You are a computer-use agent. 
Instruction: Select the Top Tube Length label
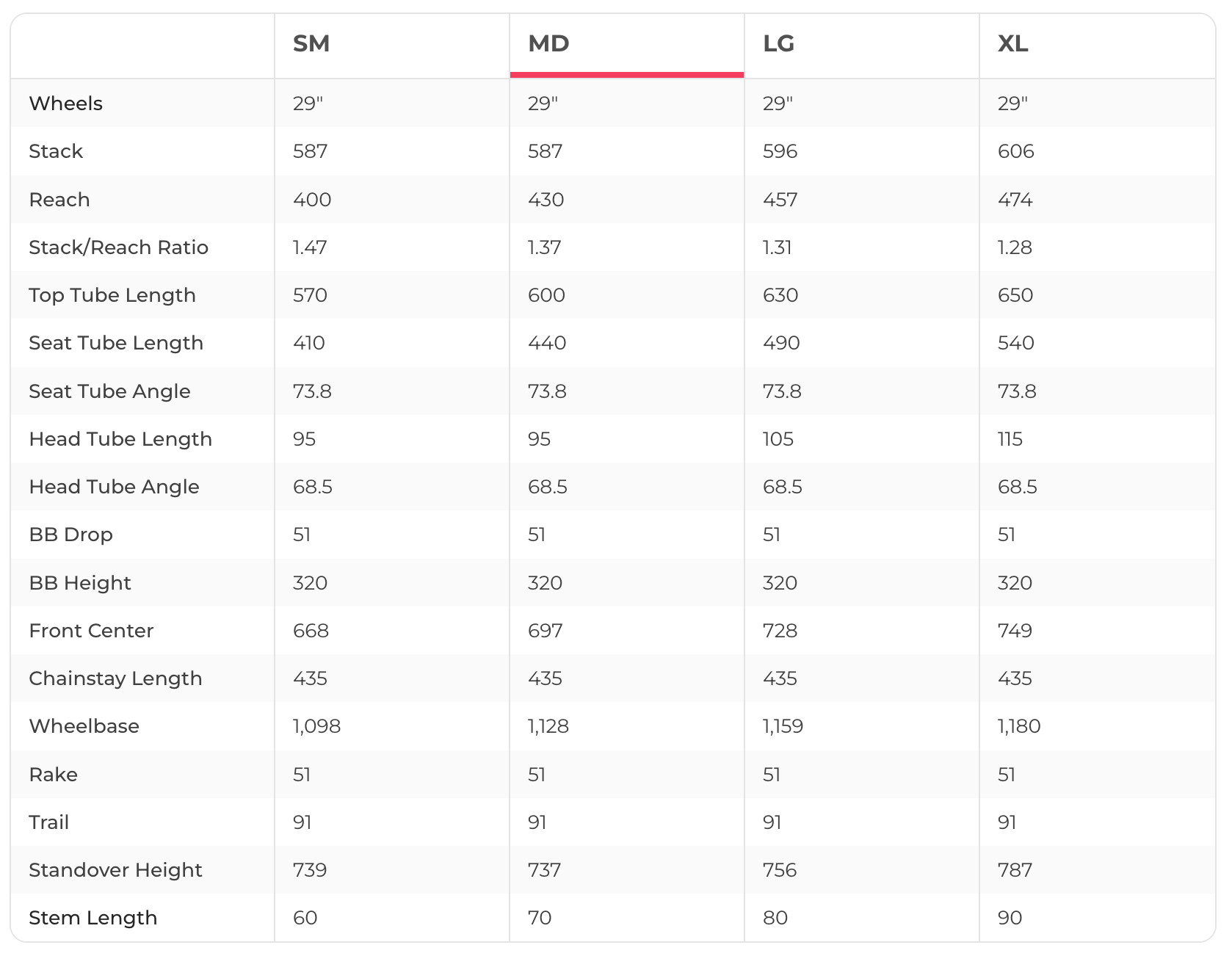(112, 295)
